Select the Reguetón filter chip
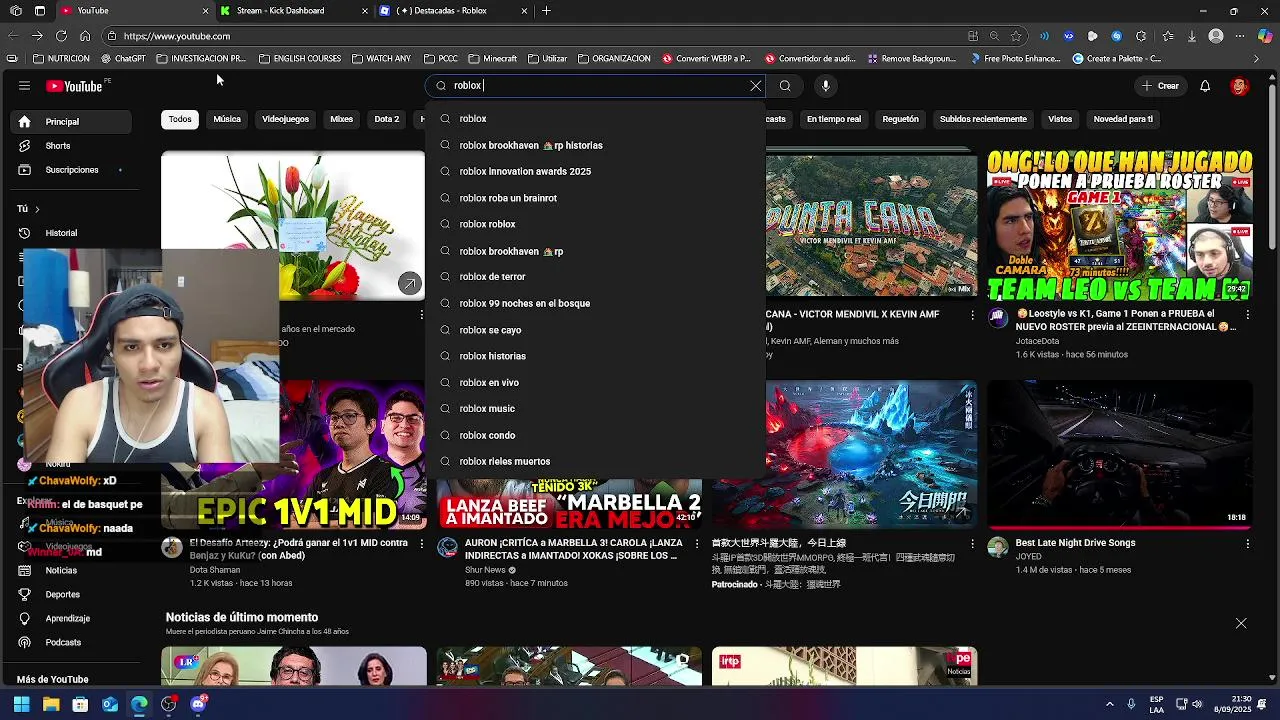The image size is (1280, 720). pyautogui.click(x=900, y=119)
